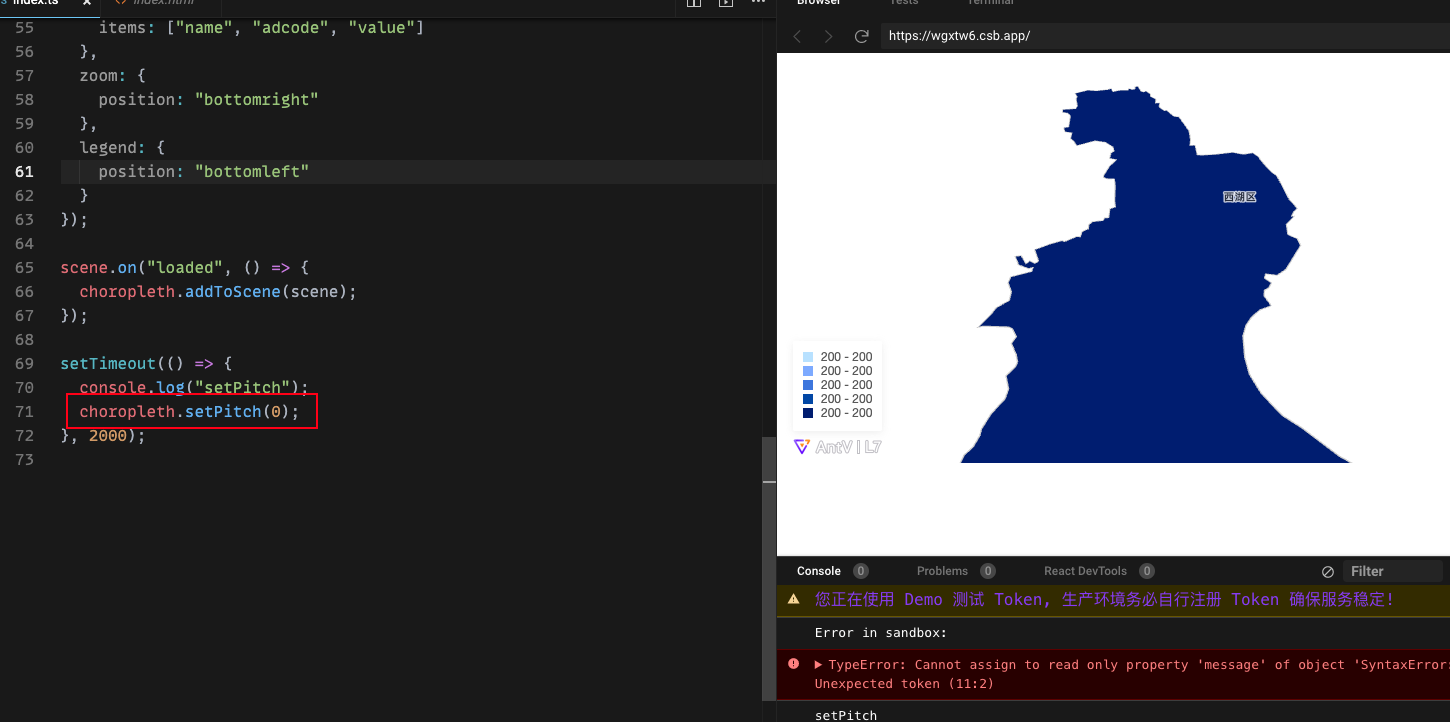Viewport: 1450px width, 722px height.
Task: Expand the TypeError message details
Action: click(x=818, y=664)
